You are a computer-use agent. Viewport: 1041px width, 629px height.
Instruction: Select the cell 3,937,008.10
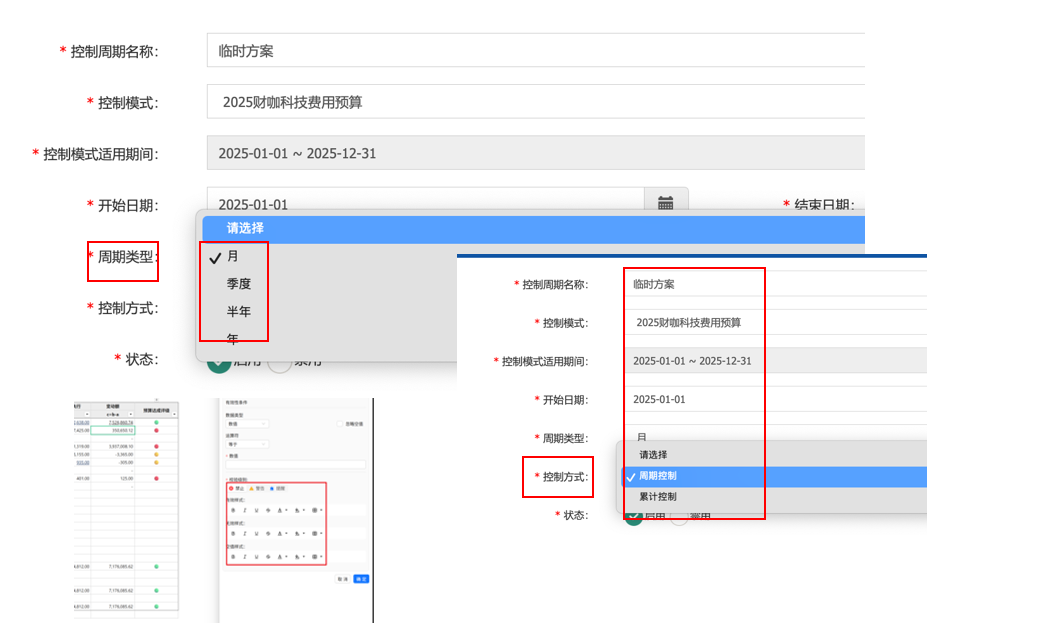coord(113,446)
